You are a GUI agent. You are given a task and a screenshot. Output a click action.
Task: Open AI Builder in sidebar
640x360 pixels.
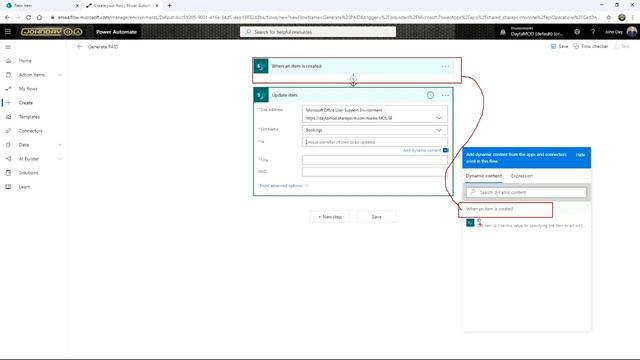(29, 159)
